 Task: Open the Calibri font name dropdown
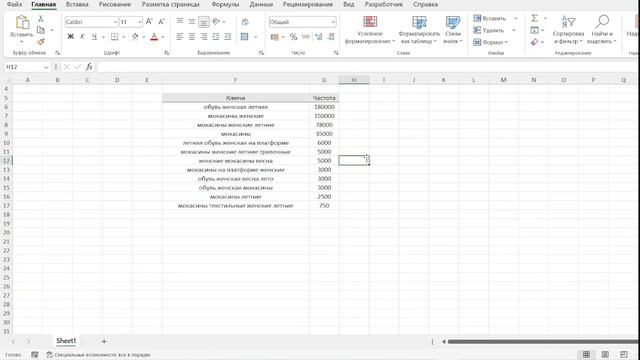pos(116,22)
